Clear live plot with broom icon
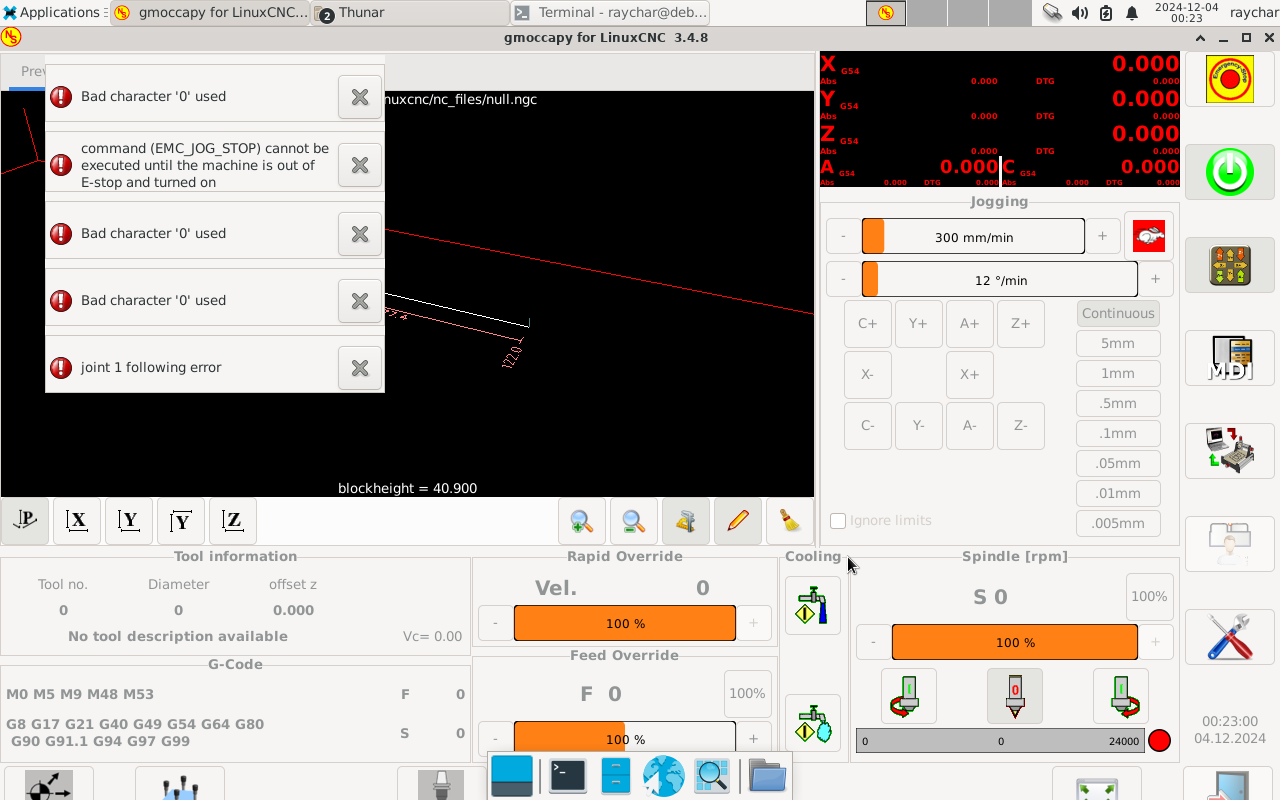Image resolution: width=1280 pixels, height=800 pixels. coord(790,521)
